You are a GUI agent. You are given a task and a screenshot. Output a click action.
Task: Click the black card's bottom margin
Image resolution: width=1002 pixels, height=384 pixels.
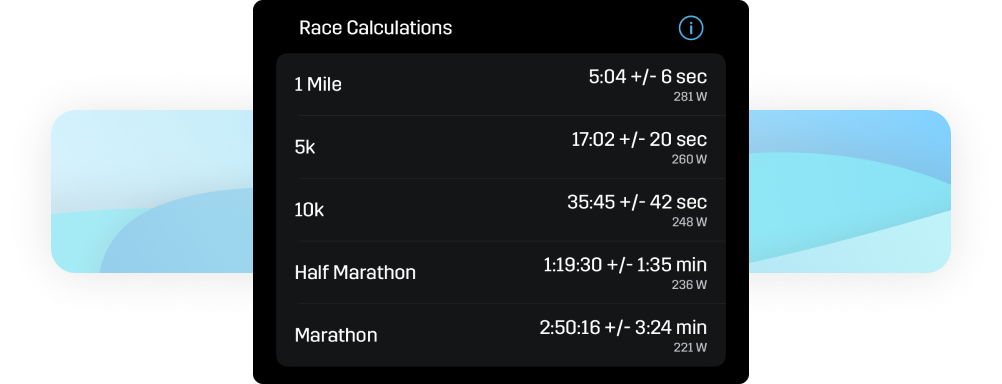click(x=501, y=375)
